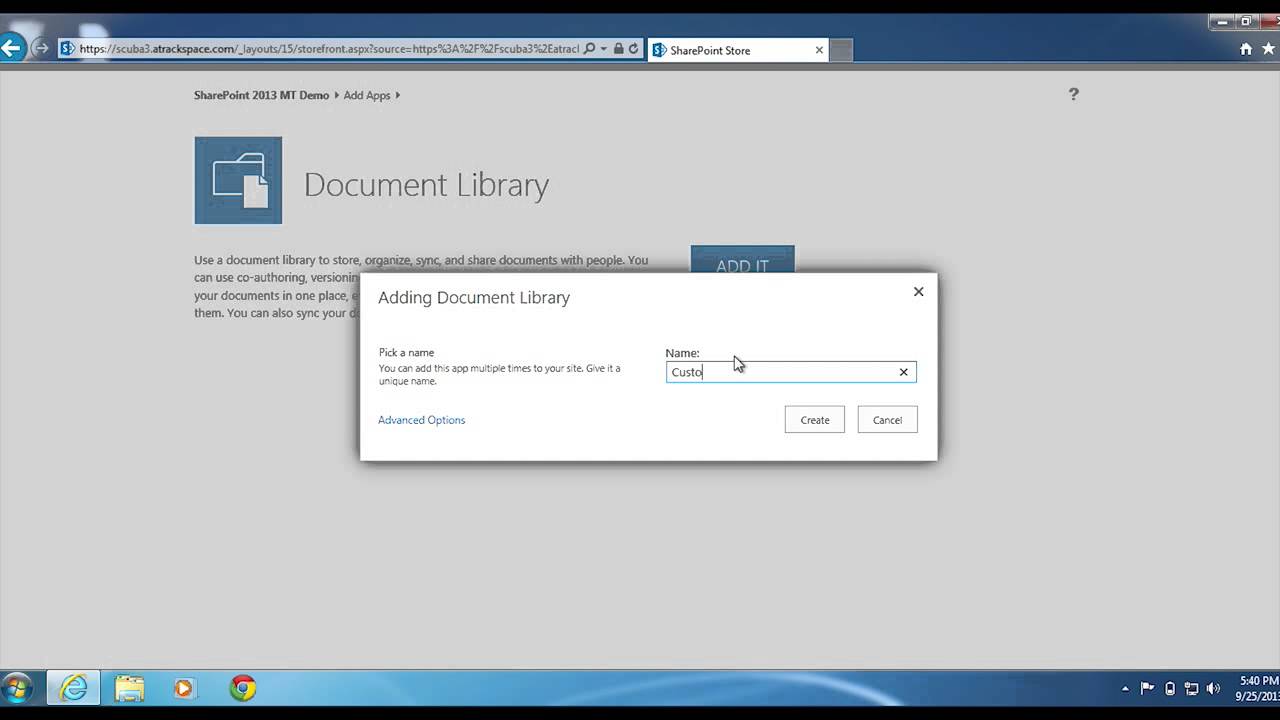Click the 'Pick a name' label text
The width and height of the screenshot is (1280, 720).
pyautogui.click(x=406, y=352)
